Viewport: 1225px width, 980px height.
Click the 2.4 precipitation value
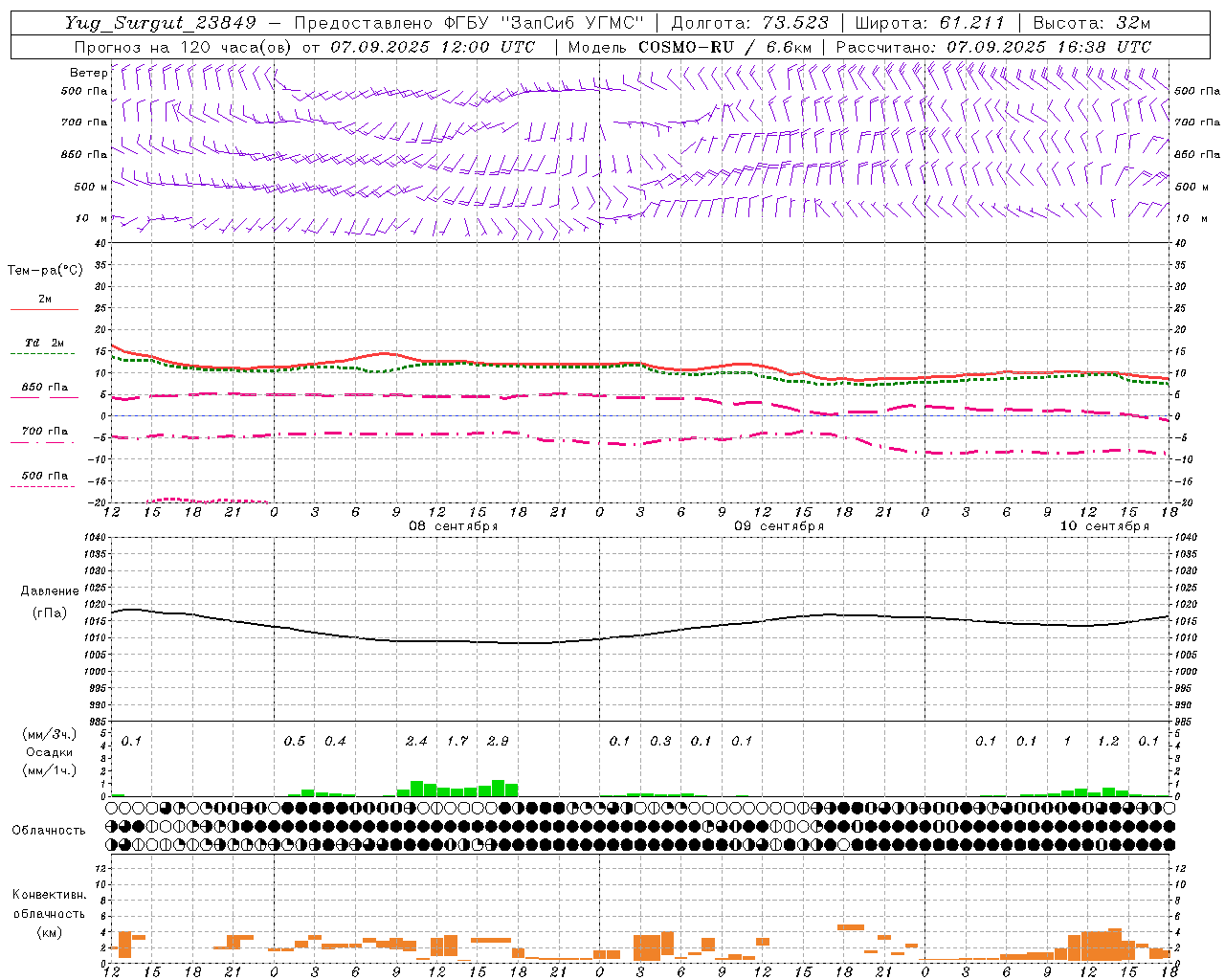coord(416,742)
